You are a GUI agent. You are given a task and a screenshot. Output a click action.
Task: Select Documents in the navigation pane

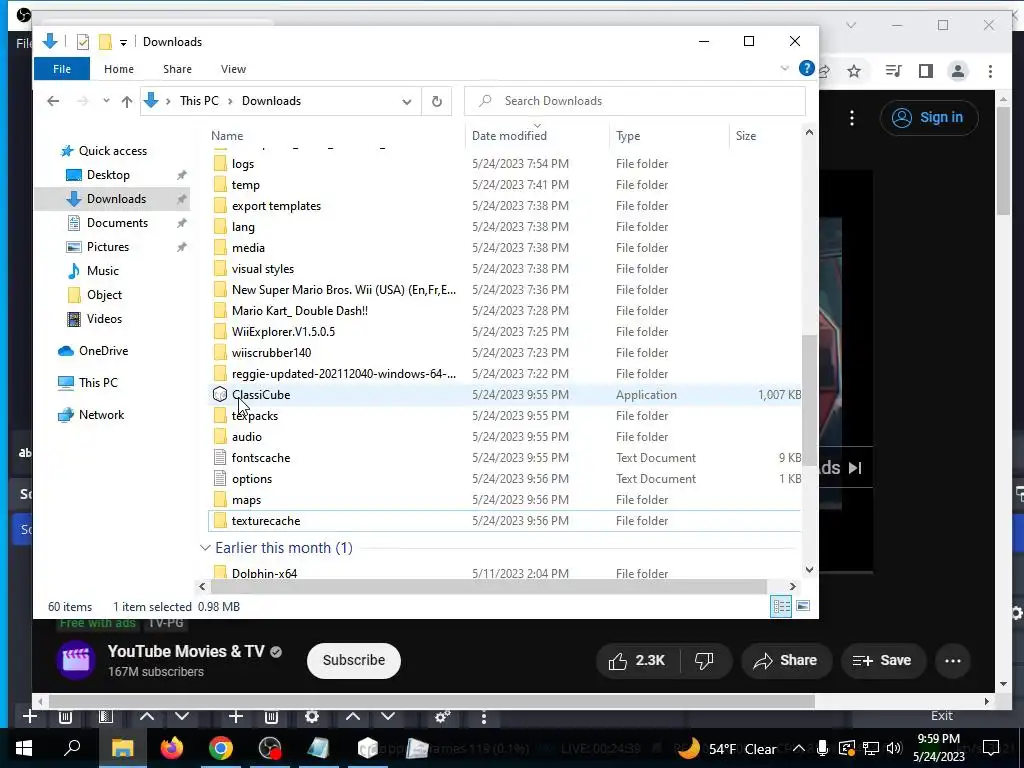point(117,223)
